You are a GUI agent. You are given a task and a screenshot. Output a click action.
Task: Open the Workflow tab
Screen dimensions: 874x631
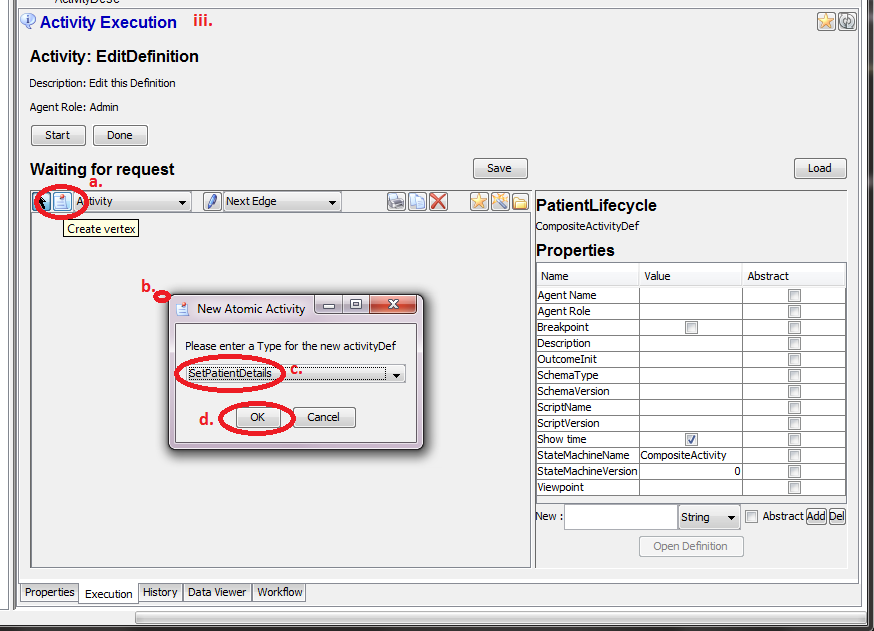pyautogui.click(x=280, y=592)
